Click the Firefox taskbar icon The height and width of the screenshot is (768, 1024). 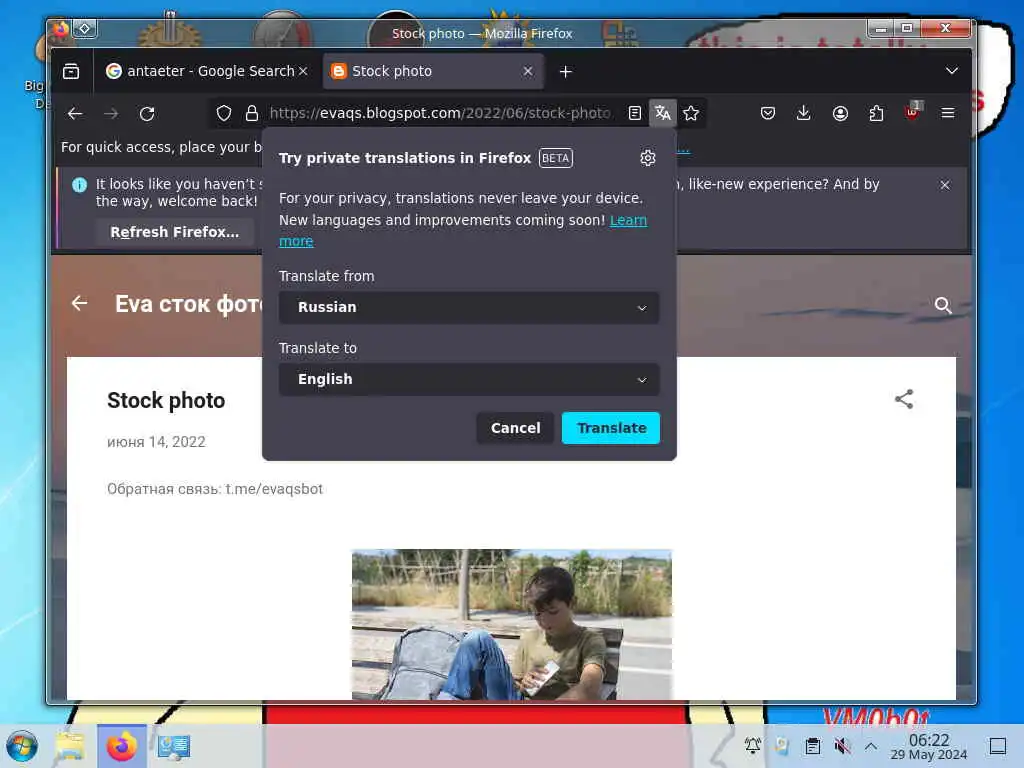point(121,746)
